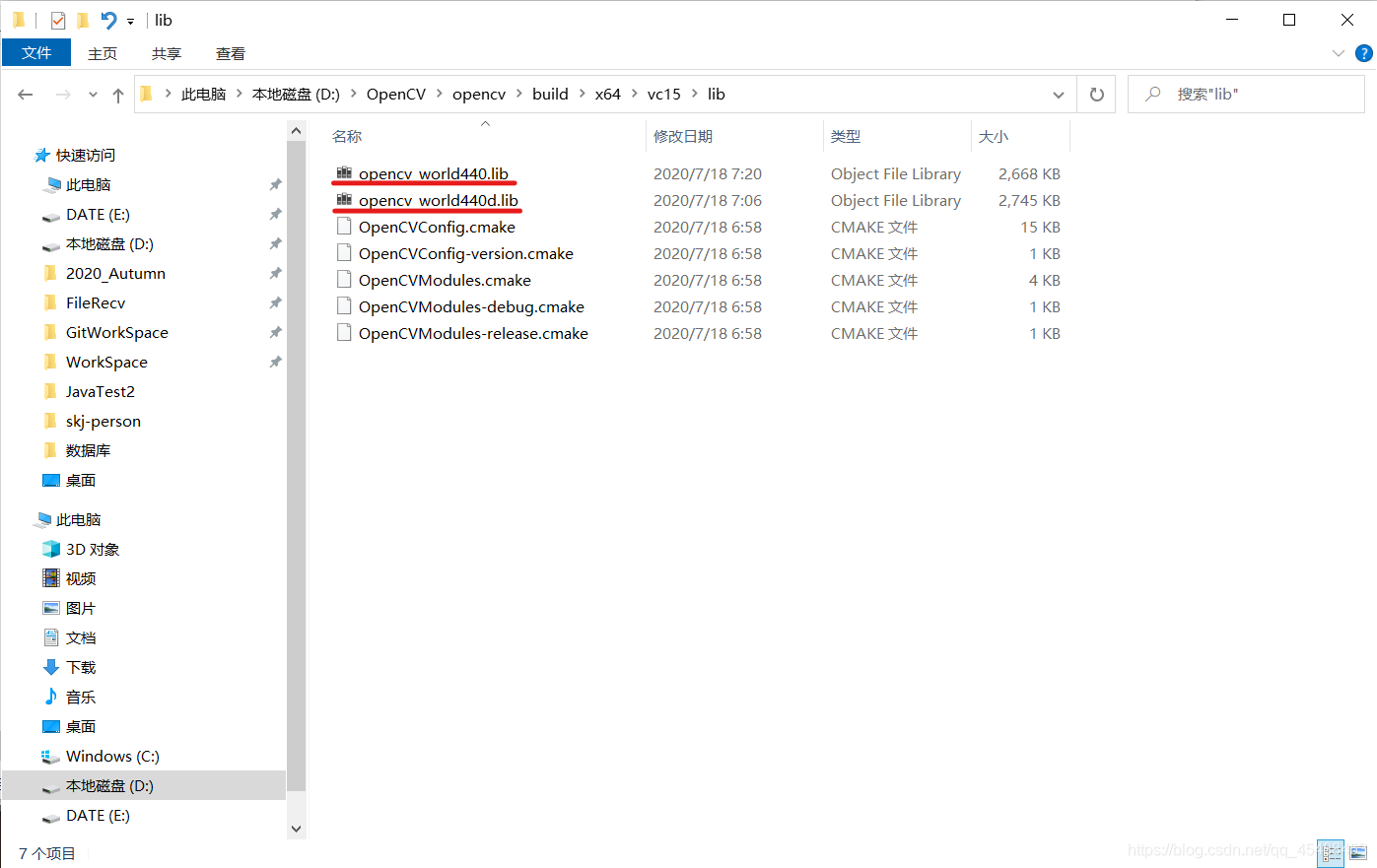
Task: Select opencv_world440.lib file icon
Action: click(x=344, y=173)
